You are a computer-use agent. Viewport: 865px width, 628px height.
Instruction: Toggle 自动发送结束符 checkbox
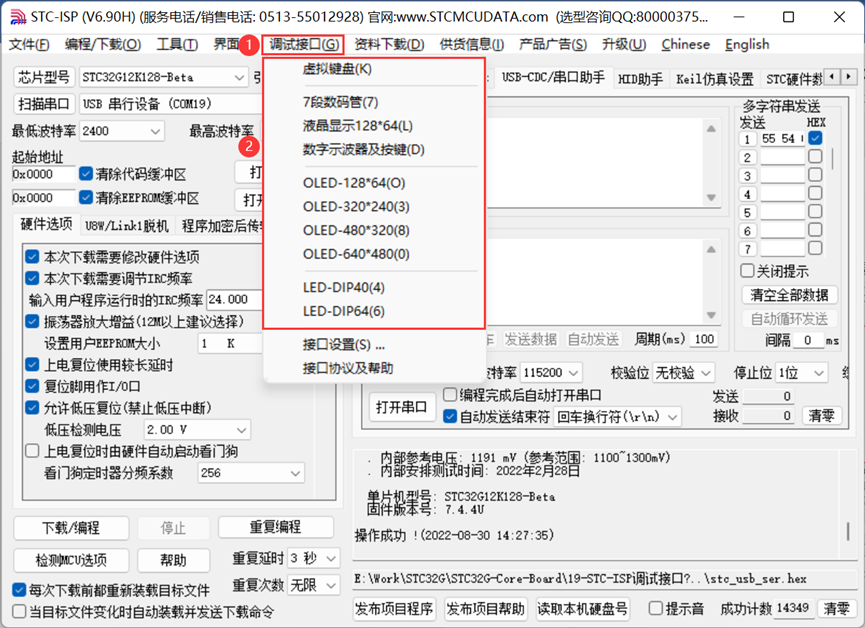450,416
